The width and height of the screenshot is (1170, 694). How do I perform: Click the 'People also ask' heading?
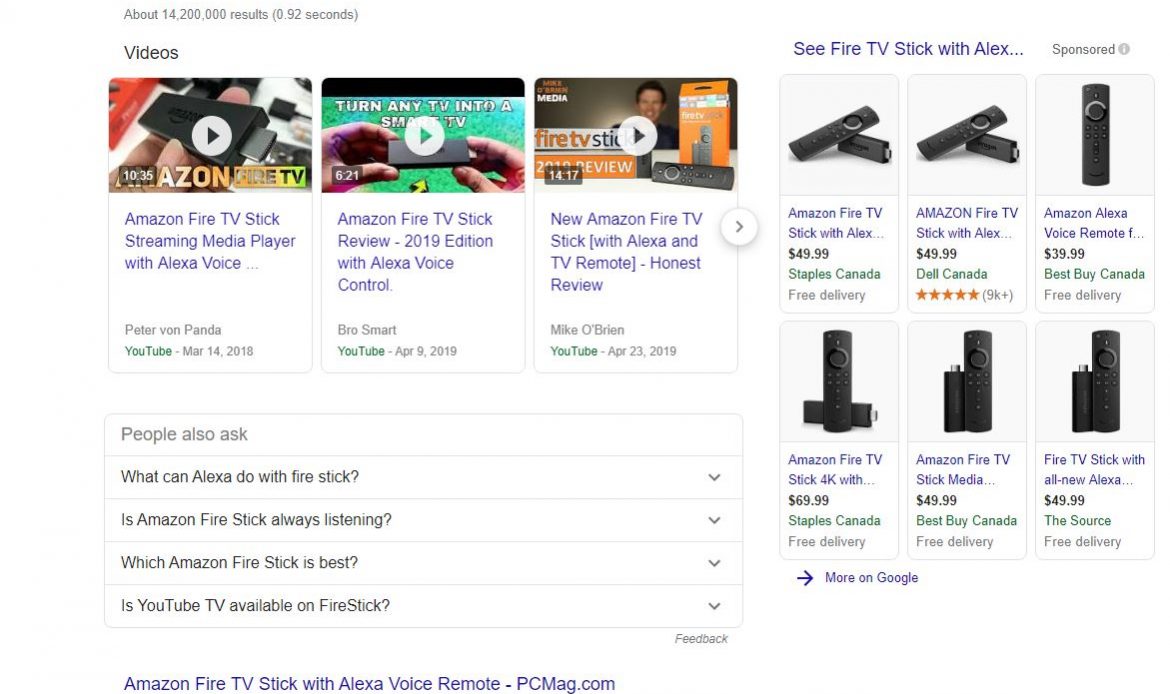point(184,434)
